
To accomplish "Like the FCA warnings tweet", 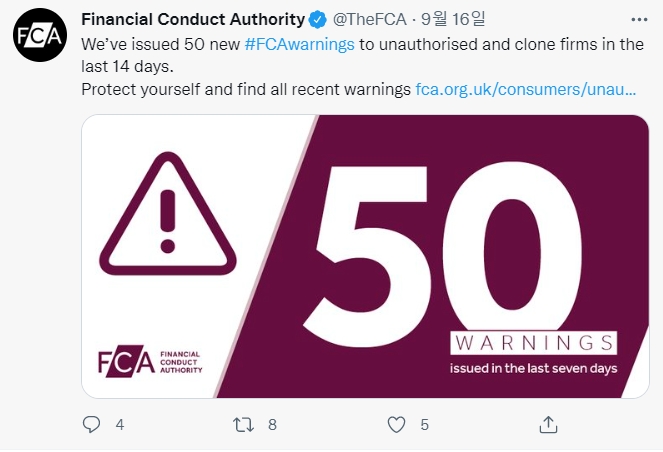I will pyautogui.click(x=395, y=424).
